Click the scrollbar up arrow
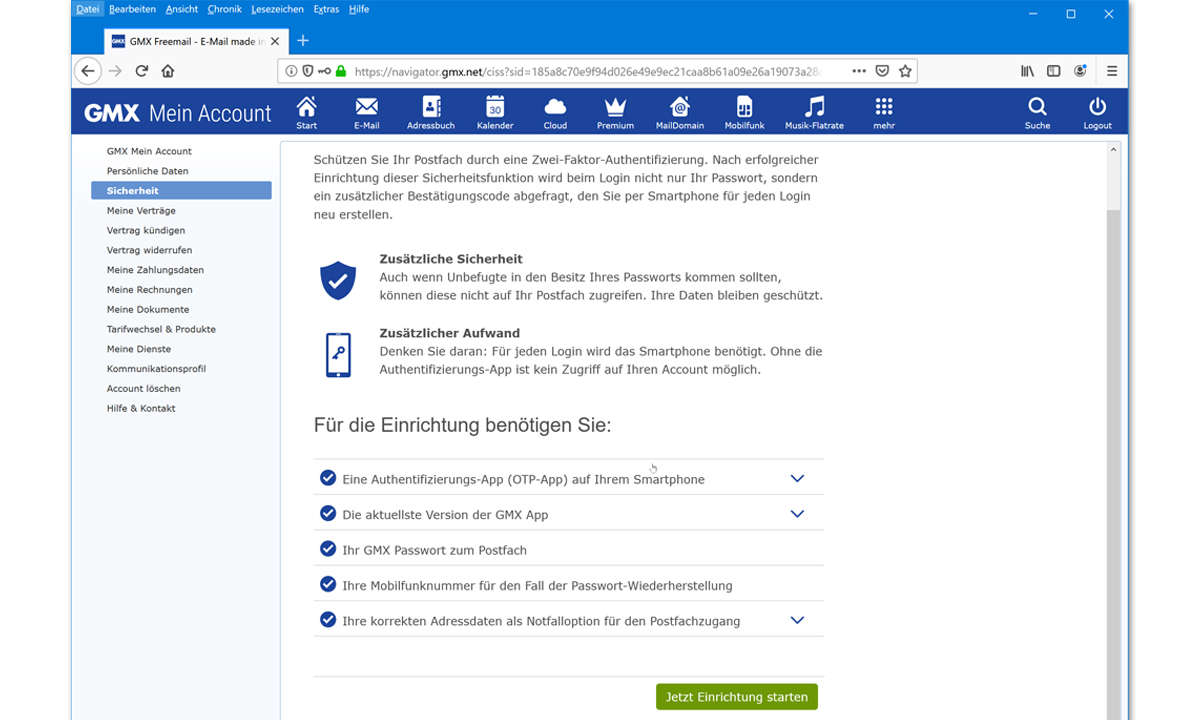Viewport: 1200px width, 720px height. [x=1113, y=149]
